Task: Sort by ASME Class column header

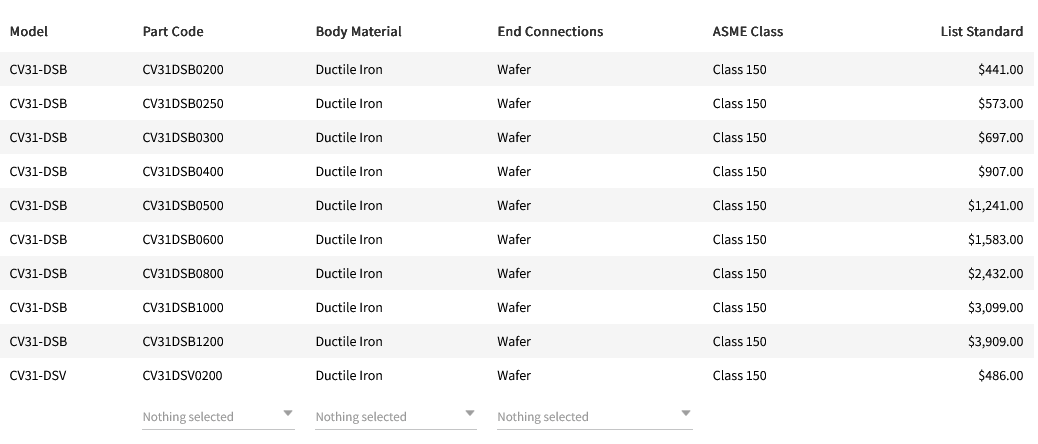Action: [747, 31]
